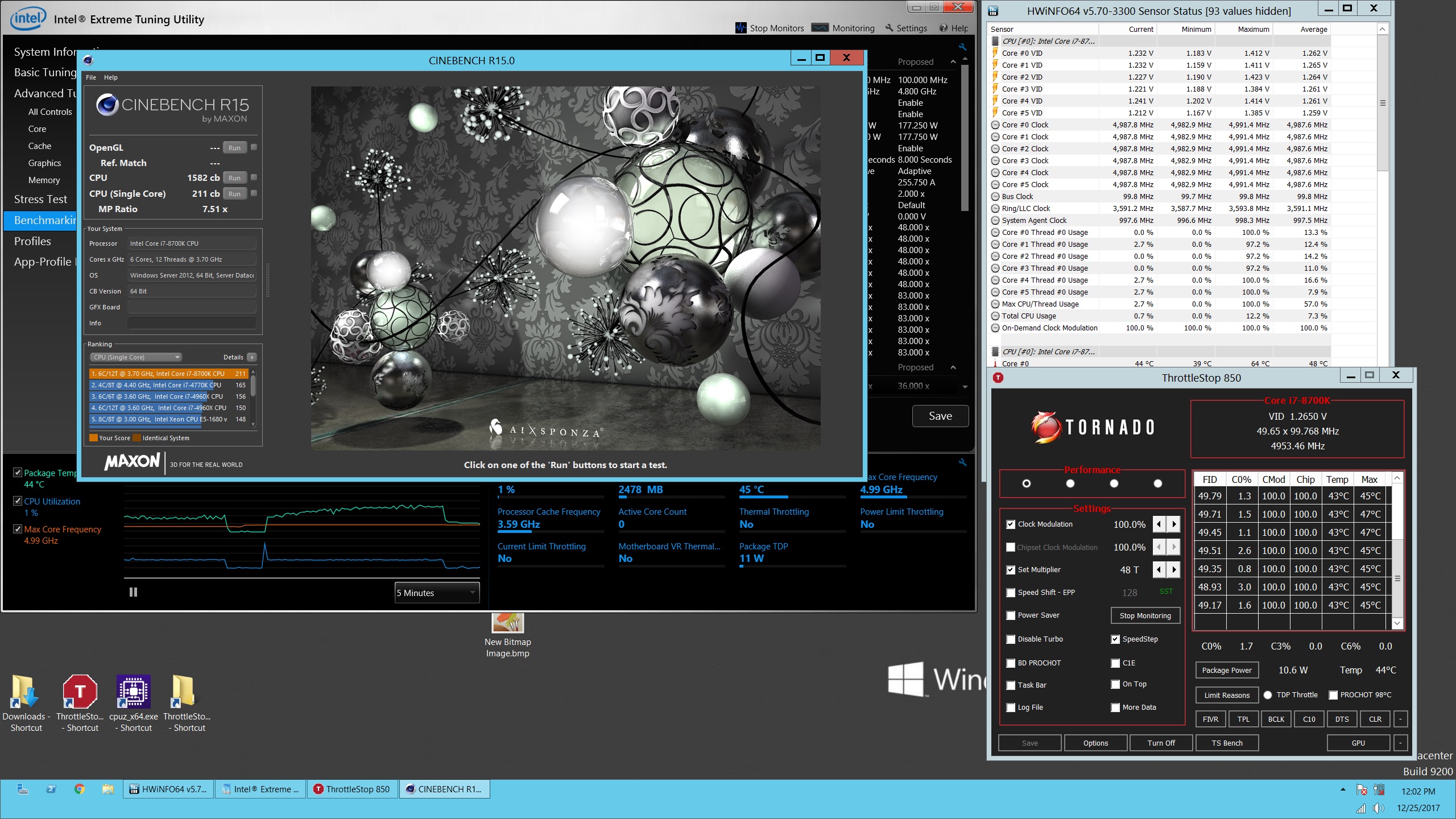Click the Cinebench Info input field
This screenshot has height=819, width=1456.
click(x=192, y=323)
